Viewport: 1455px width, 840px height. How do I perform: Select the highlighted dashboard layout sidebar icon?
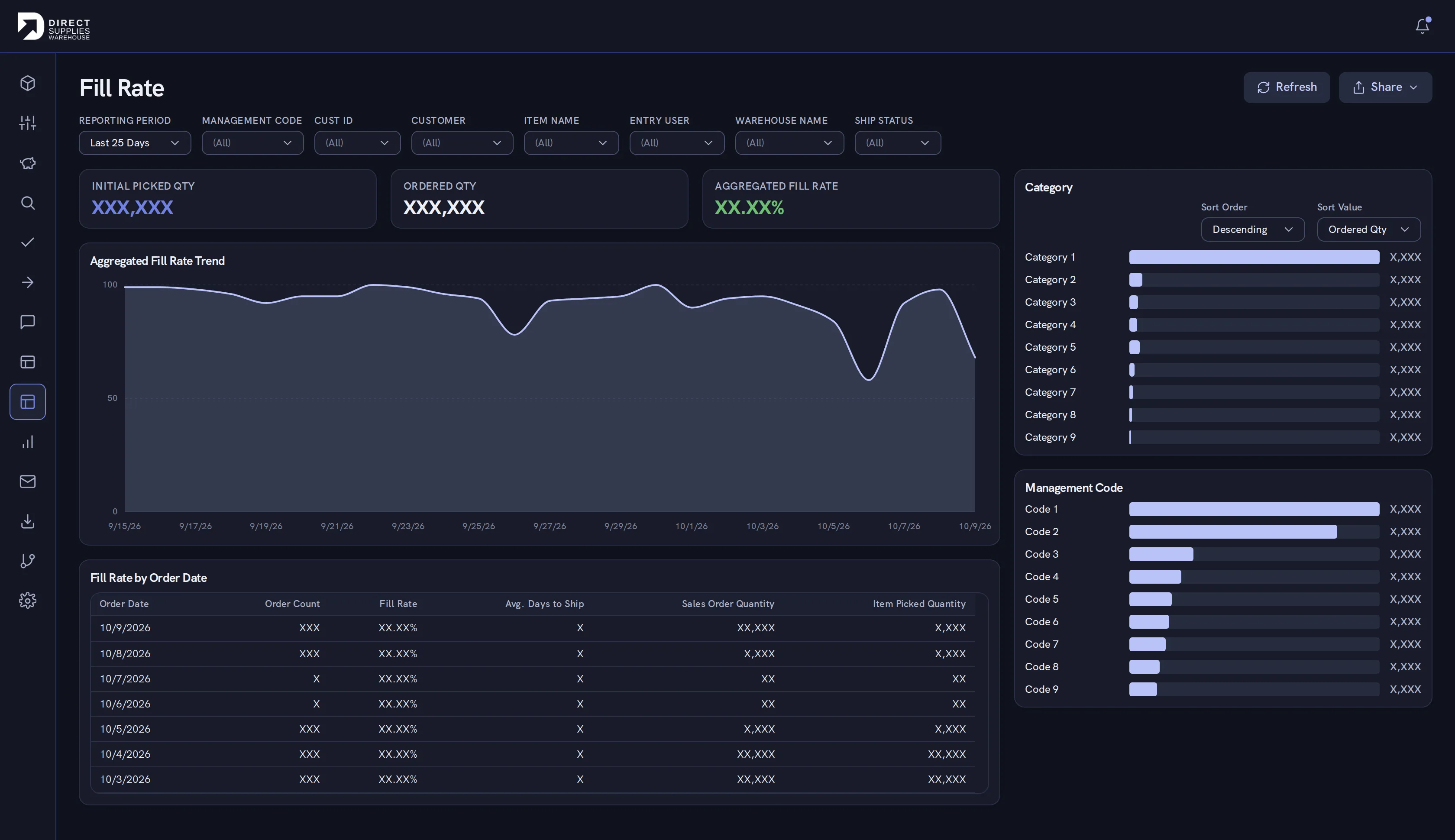(x=28, y=401)
